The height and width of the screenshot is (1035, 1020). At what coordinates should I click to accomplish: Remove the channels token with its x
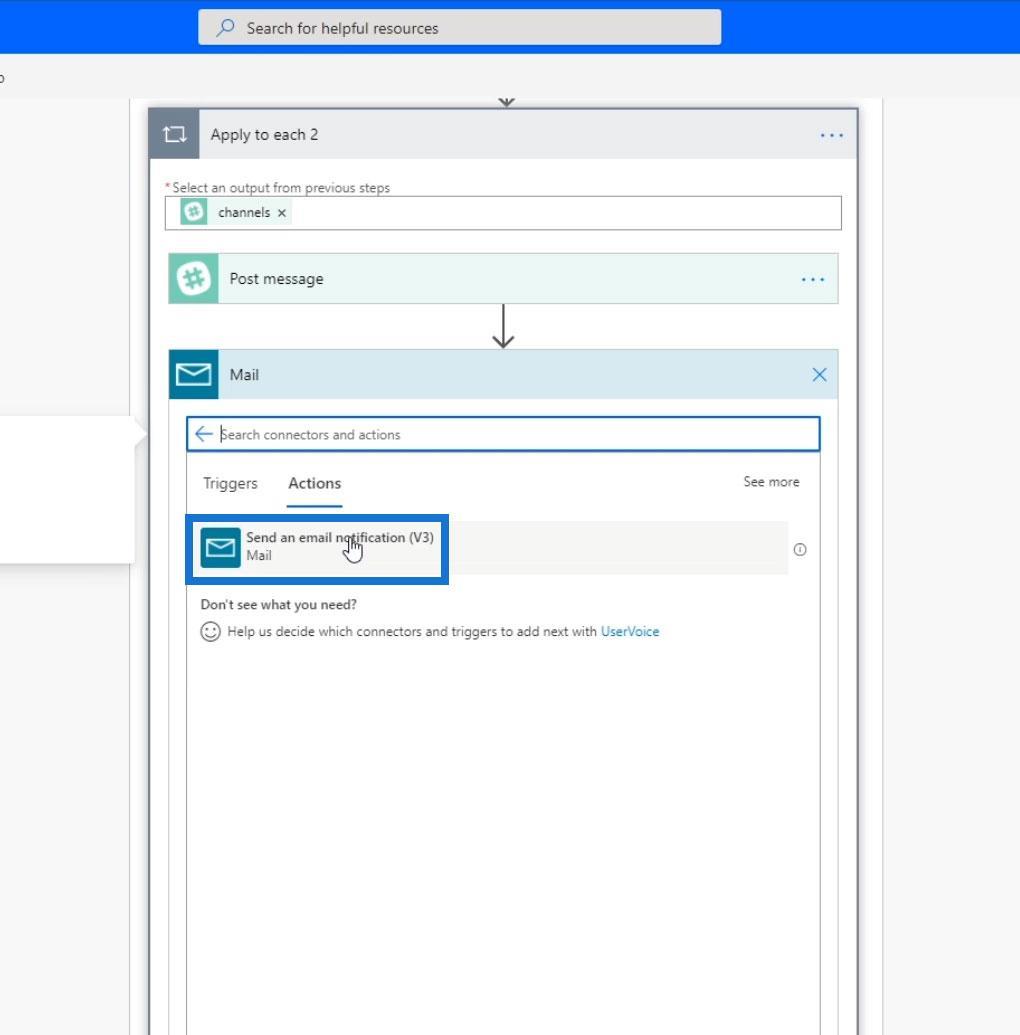pos(282,213)
